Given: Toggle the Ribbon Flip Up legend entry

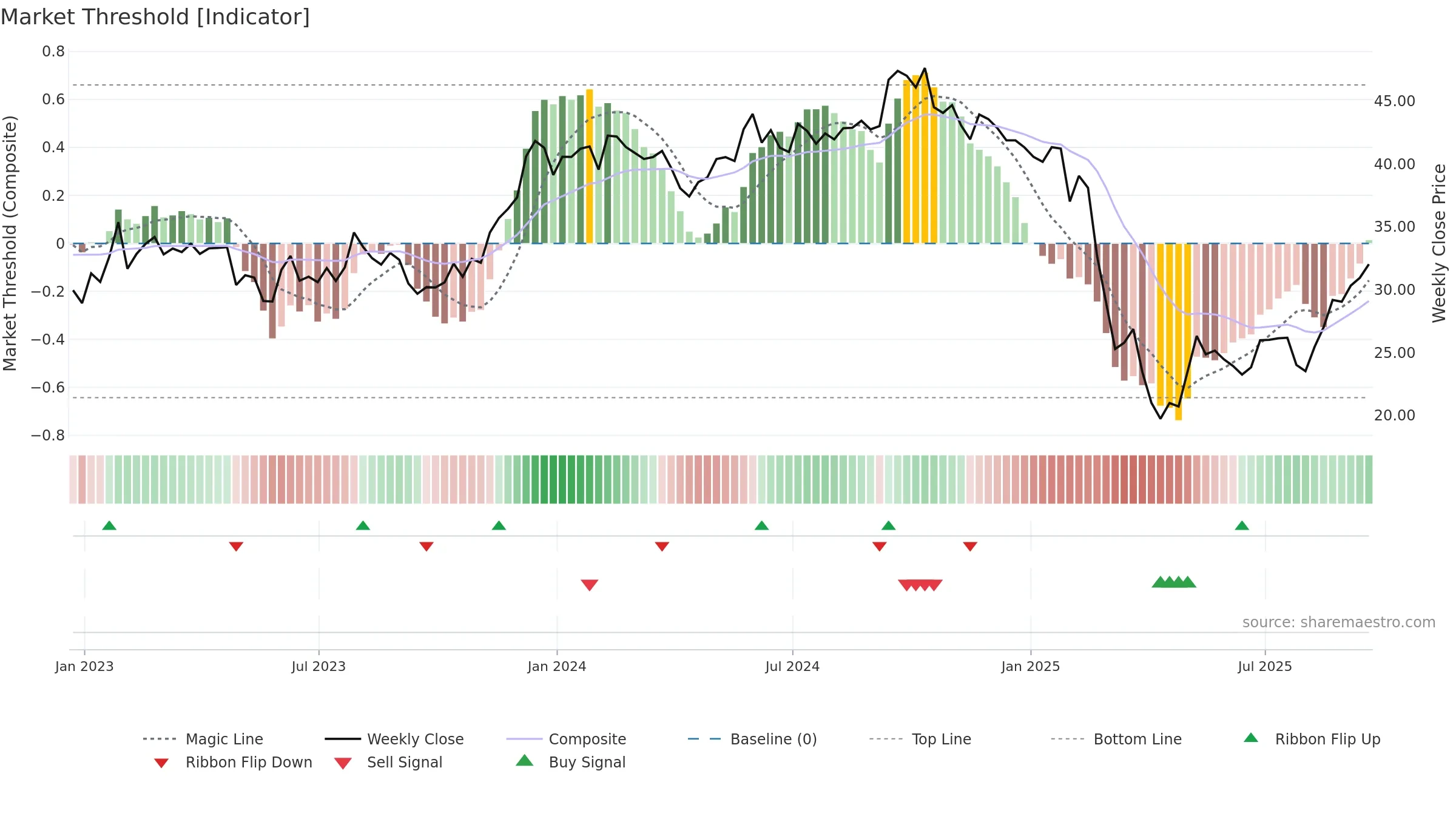Looking at the screenshot, I should pos(1312,739).
